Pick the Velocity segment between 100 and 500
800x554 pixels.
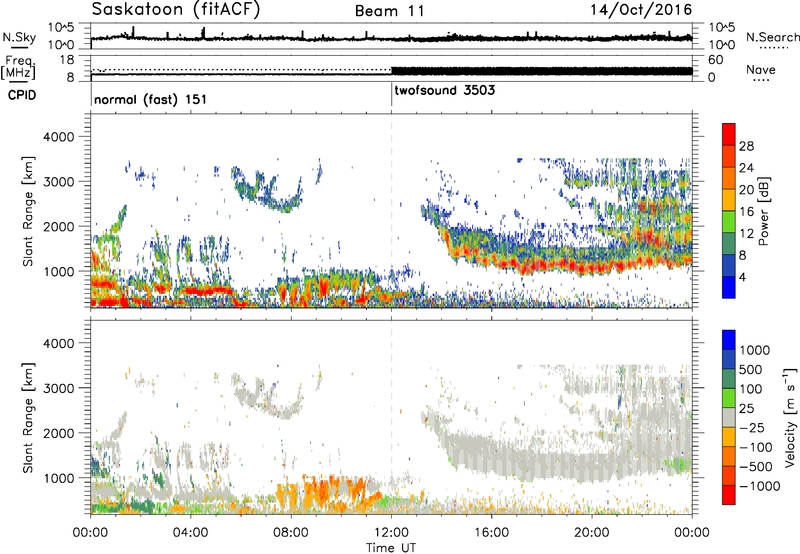729,379
